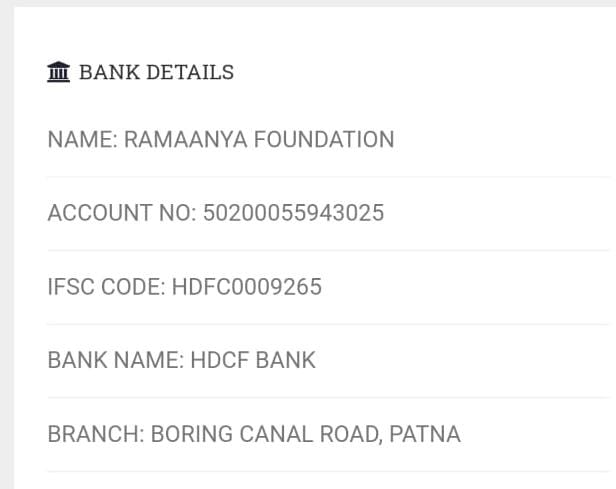616x489 pixels.
Task: Click the word PATNA
Action: [x=425, y=435]
